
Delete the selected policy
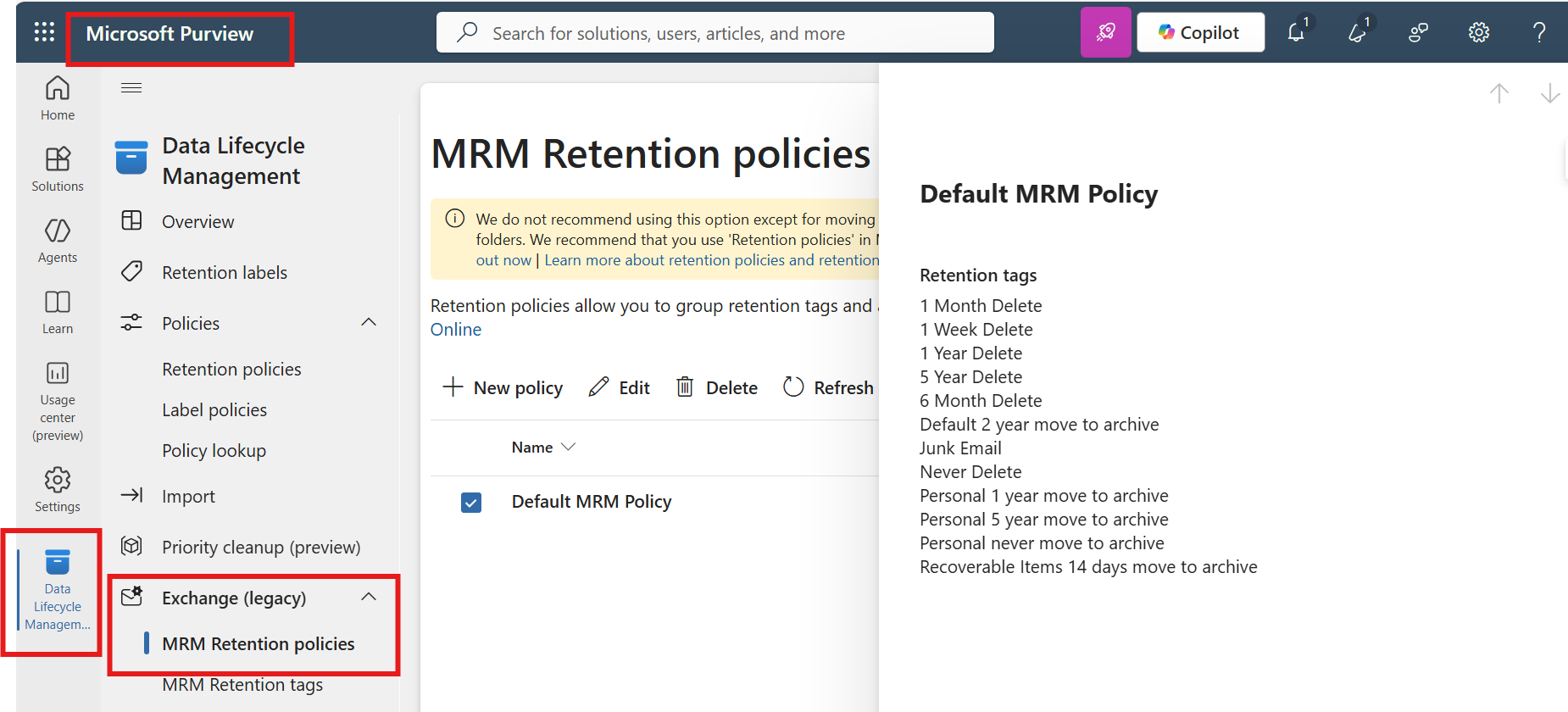pyautogui.click(x=717, y=387)
